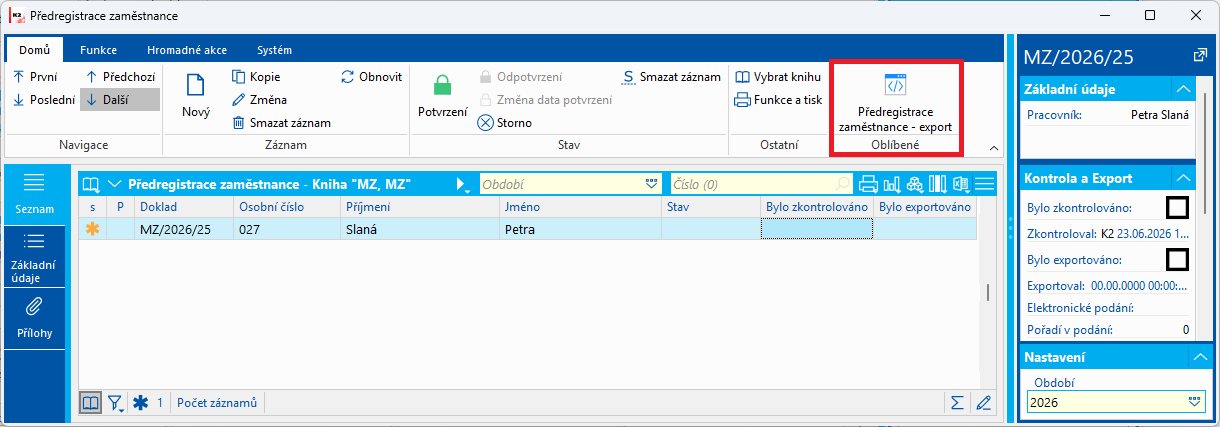Click the sigma sum icon
The height and width of the screenshot is (427, 1220).
[957, 402]
